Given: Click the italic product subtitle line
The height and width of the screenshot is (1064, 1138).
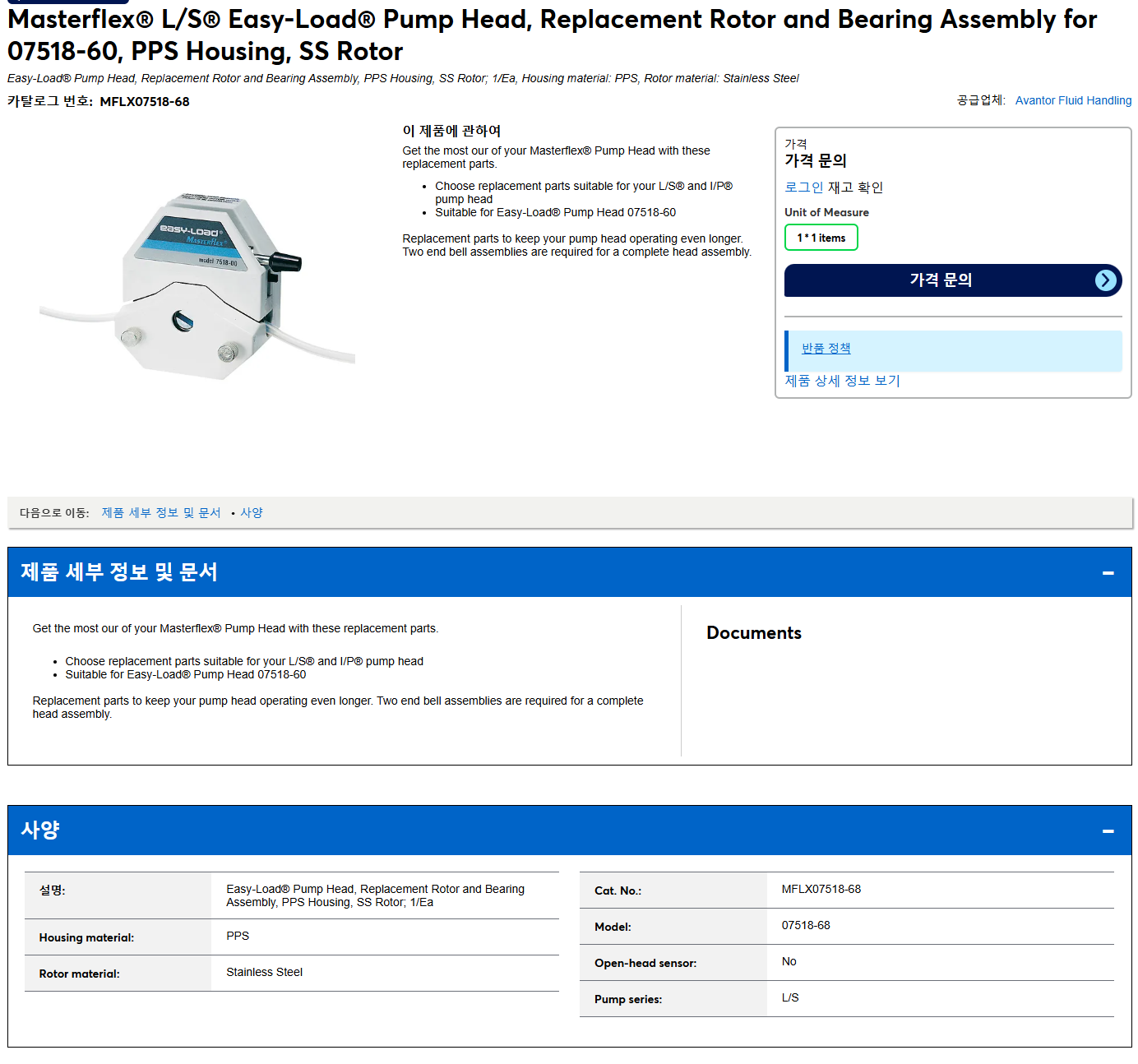Looking at the screenshot, I should click(403, 78).
